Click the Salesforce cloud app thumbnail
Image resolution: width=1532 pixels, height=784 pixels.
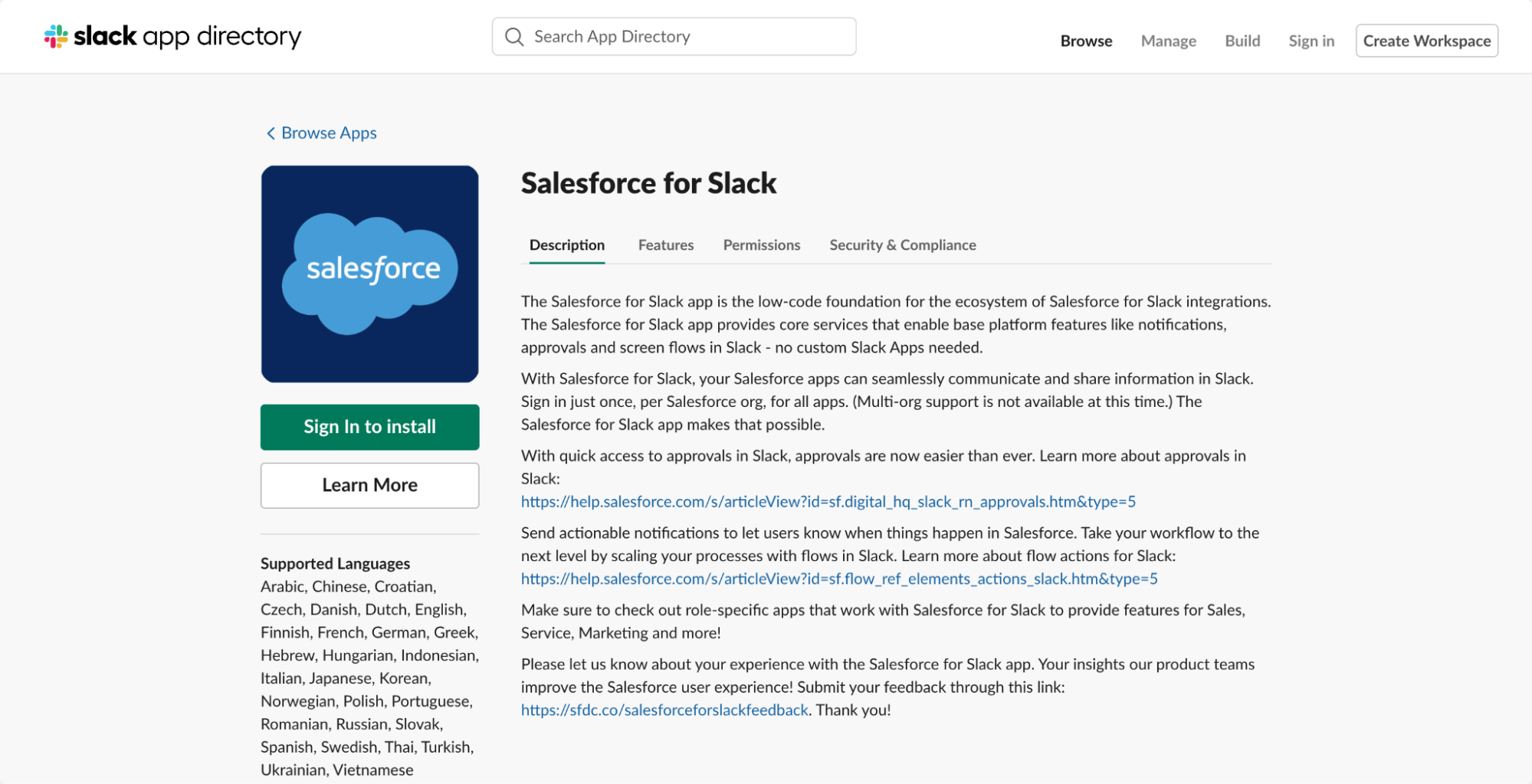click(369, 274)
